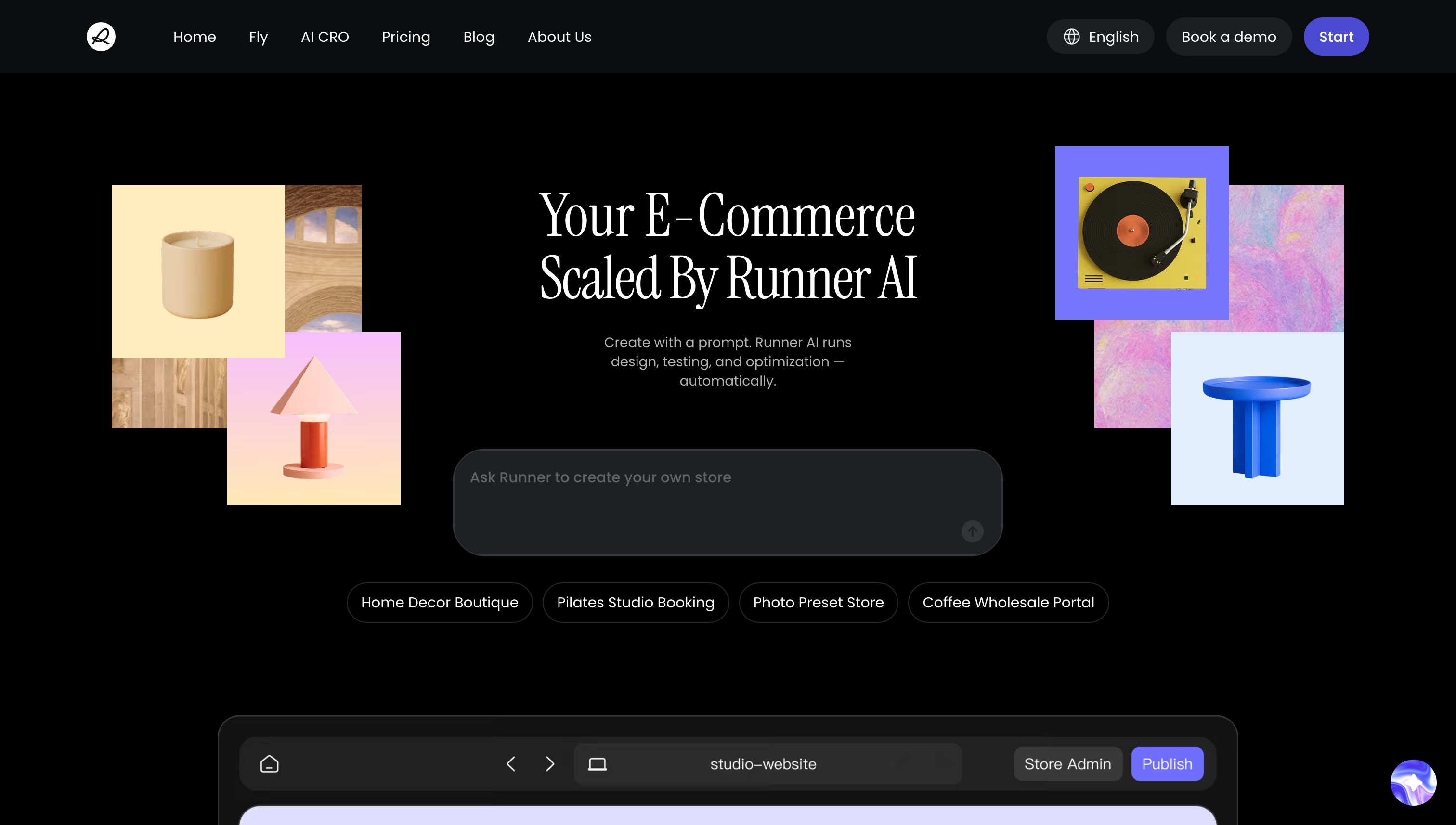Select Pilates Studio Booking suggestion
The image size is (1456, 825).
click(636, 602)
